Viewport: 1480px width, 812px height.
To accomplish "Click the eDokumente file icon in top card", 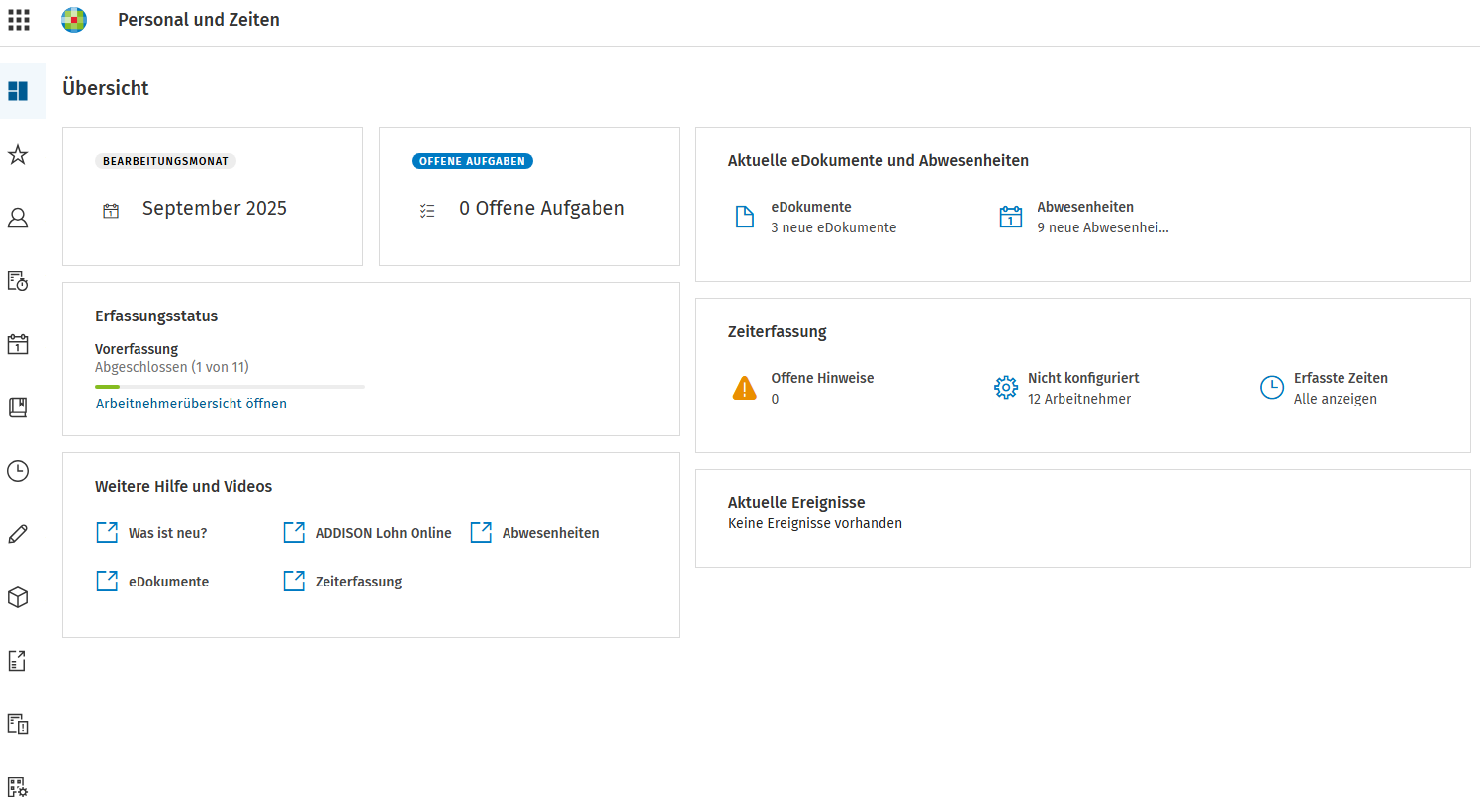I will (x=745, y=217).
